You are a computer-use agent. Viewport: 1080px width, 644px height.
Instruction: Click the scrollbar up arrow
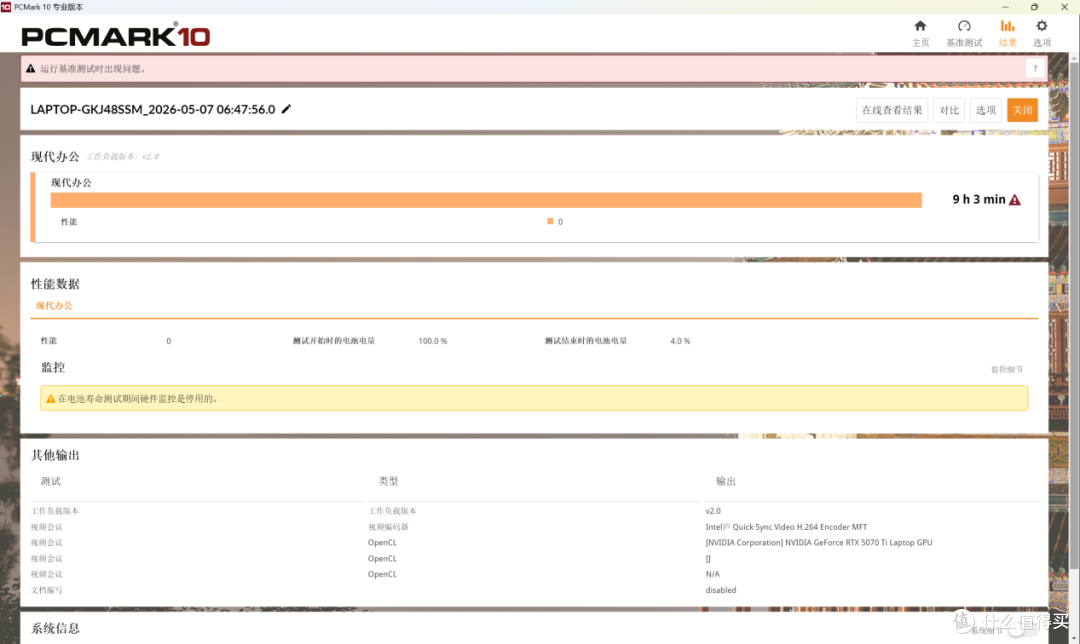(x=1074, y=58)
